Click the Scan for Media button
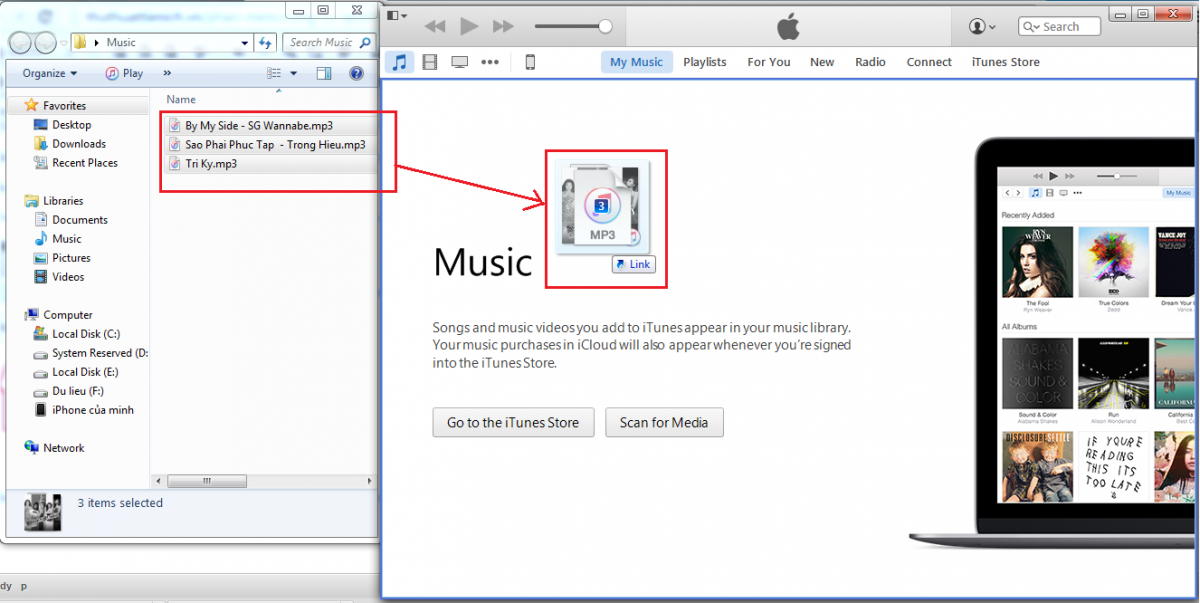This screenshot has height=603, width=1200. [664, 422]
